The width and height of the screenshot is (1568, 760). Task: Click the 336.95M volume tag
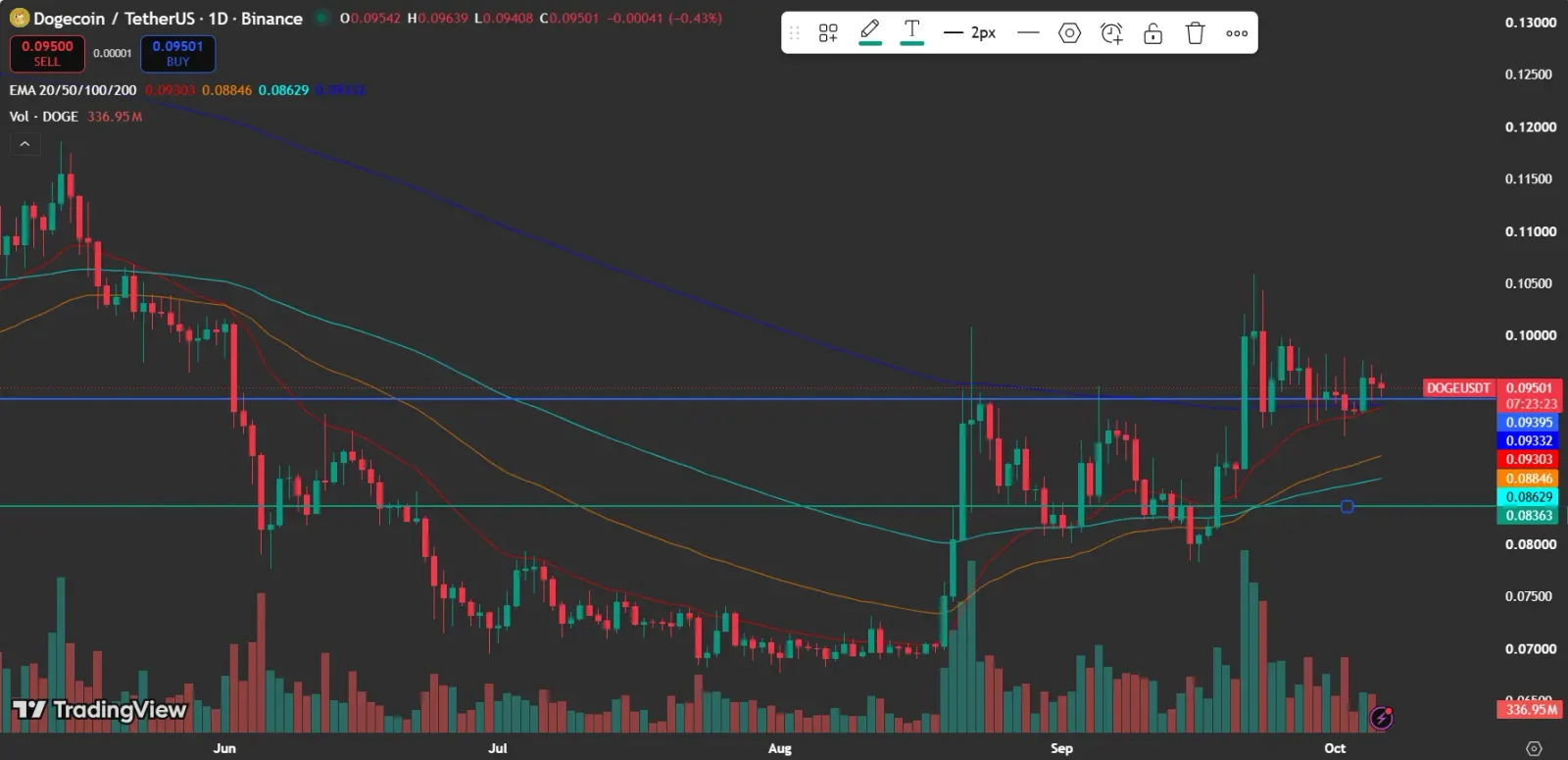(1529, 709)
